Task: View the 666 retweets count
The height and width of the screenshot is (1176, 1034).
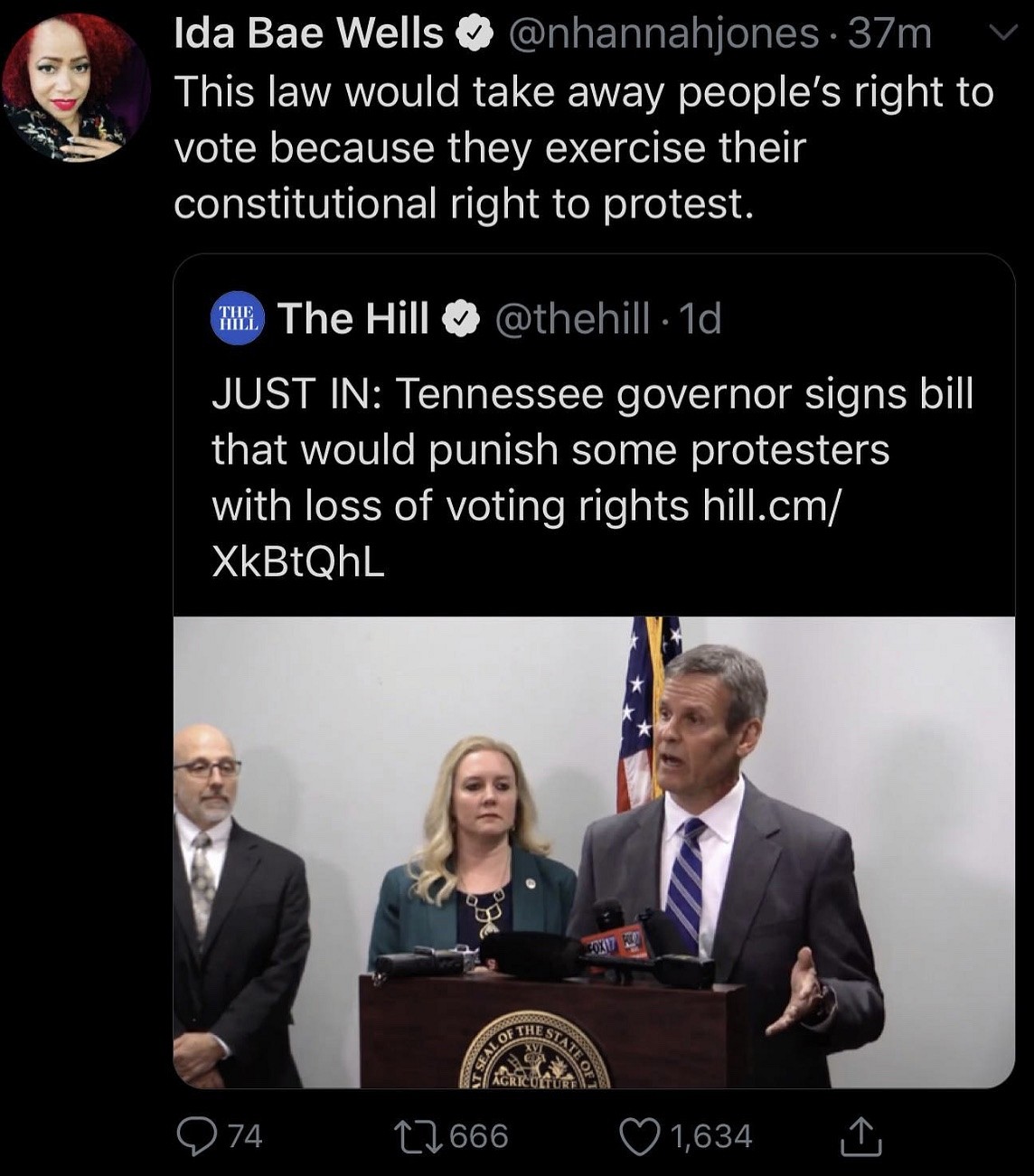Action: pos(478,1136)
